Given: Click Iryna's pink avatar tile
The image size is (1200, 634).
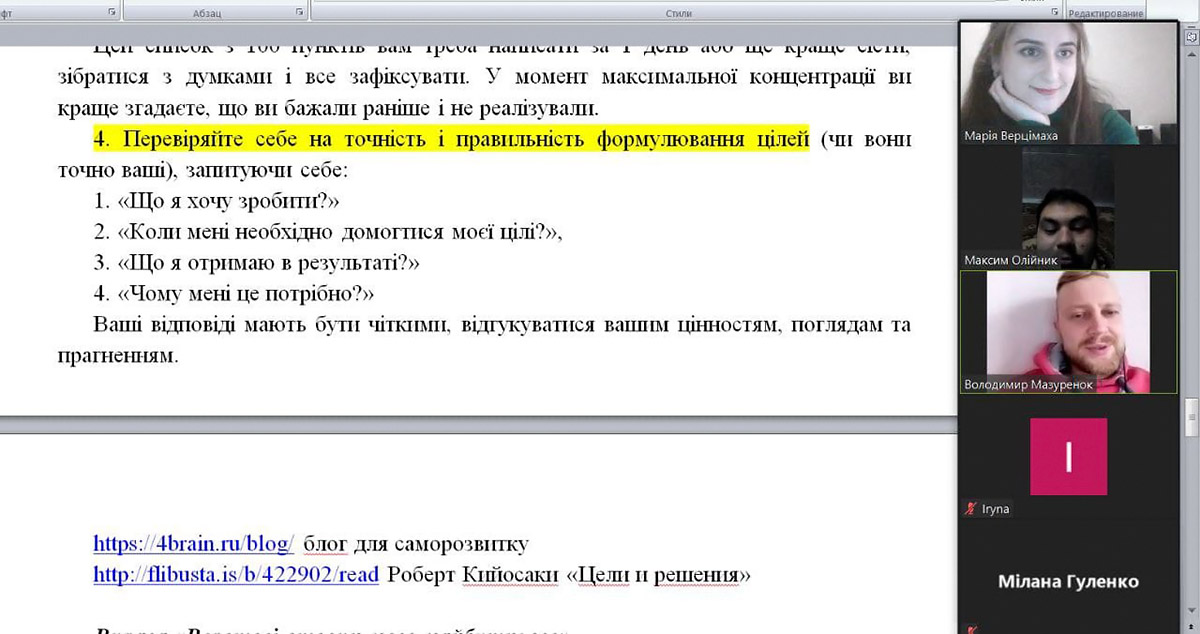Looking at the screenshot, I should tap(1068, 456).
